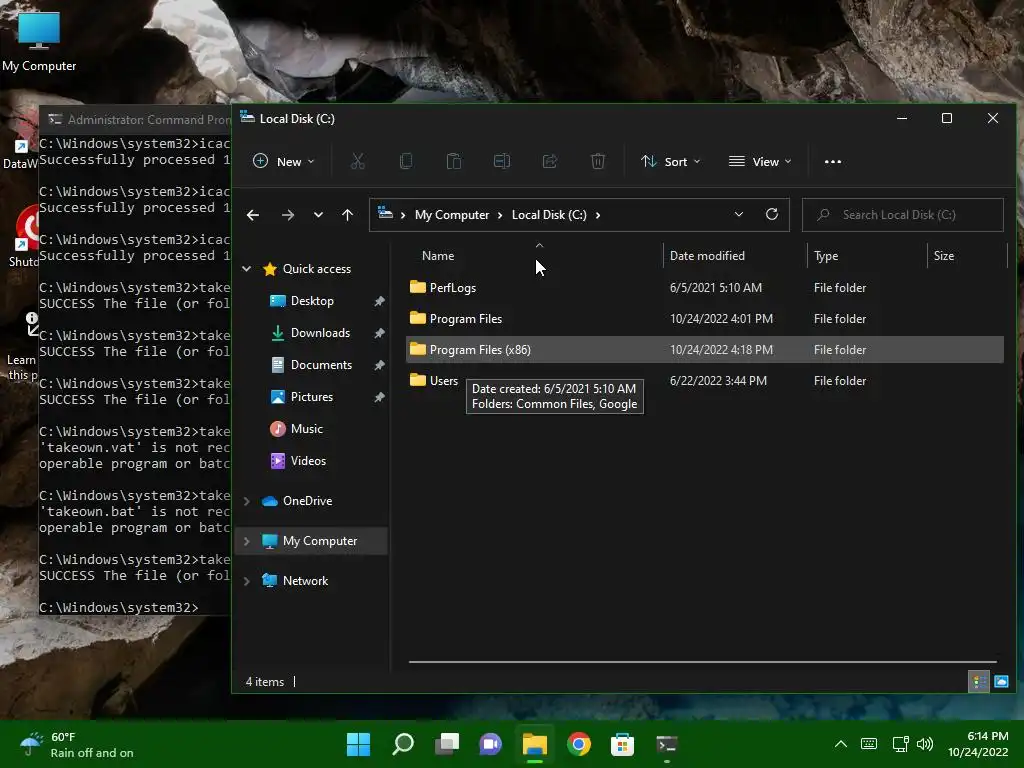This screenshot has height=768, width=1024.
Task: Open the New dropdown menu
Action: coord(283,161)
